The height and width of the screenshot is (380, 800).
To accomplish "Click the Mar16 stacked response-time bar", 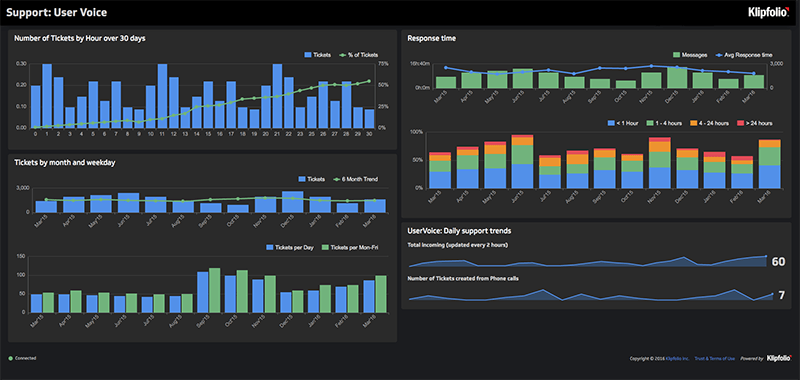I will 769,164.
